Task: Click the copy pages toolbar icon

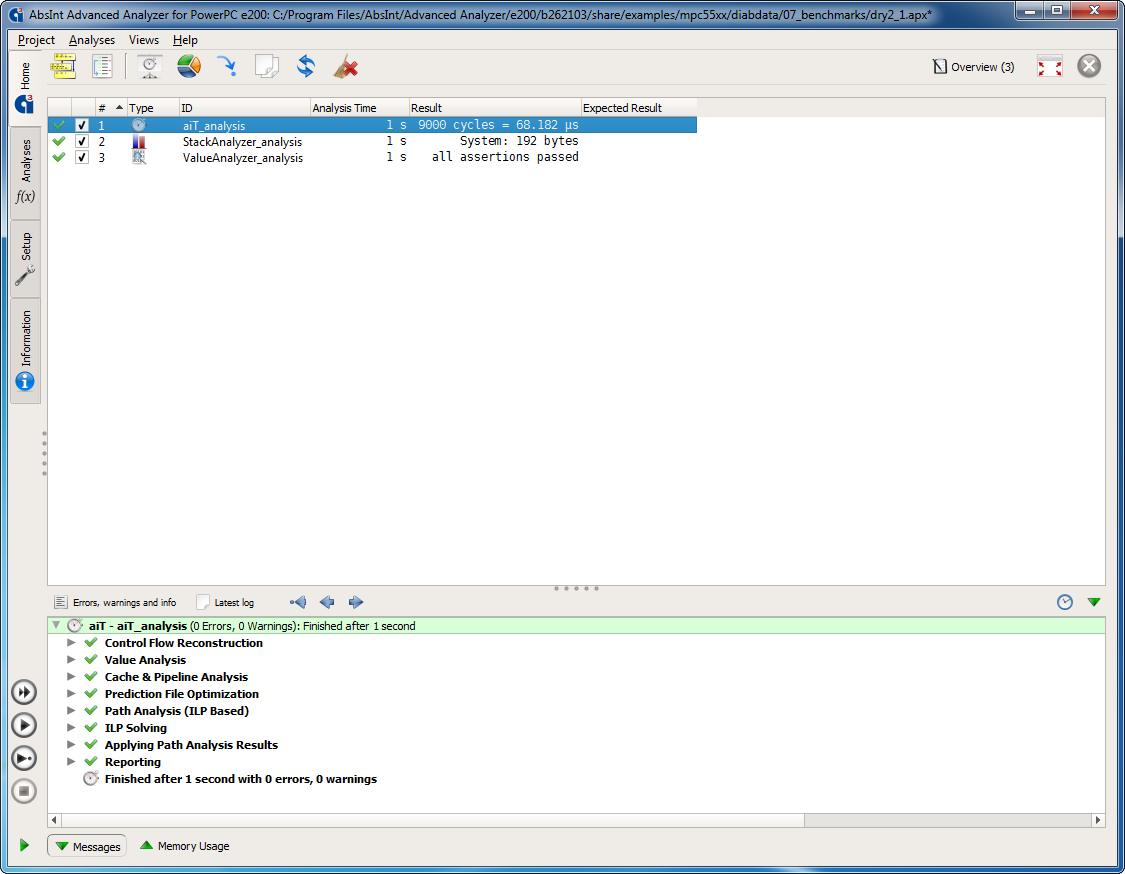Action: point(267,67)
